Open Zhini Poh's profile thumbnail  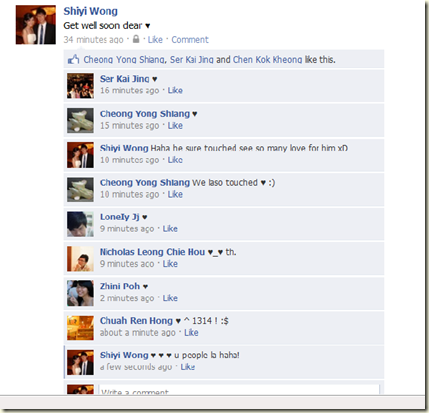coord(80,293)
